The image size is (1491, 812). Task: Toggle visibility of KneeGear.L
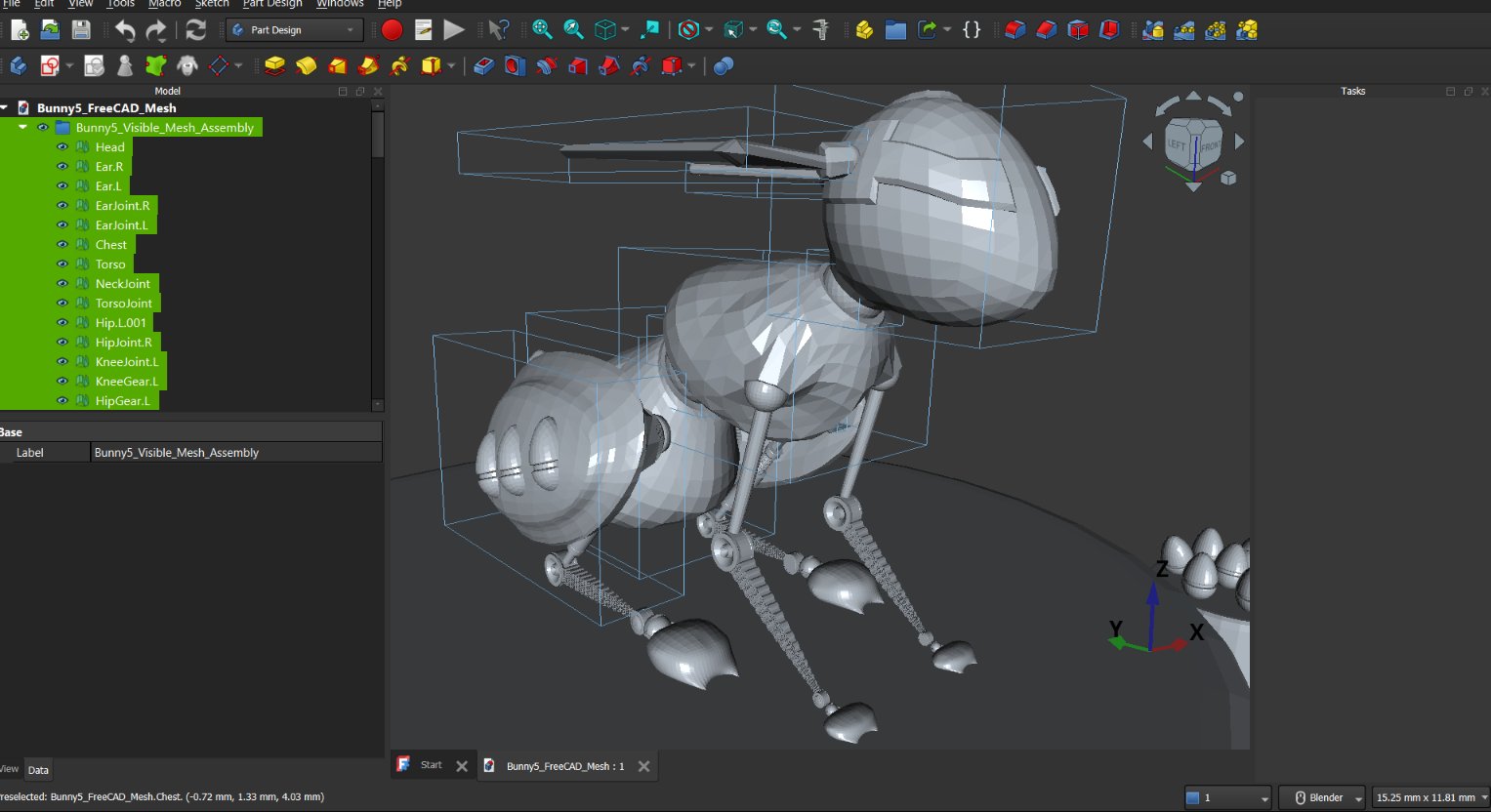pos(62,382)
